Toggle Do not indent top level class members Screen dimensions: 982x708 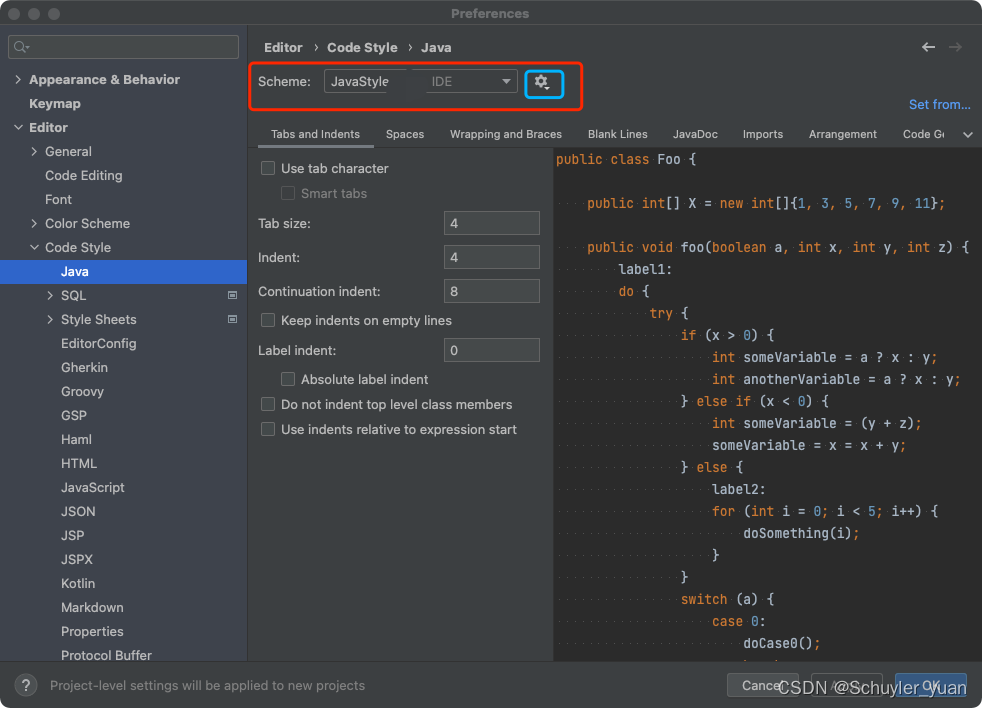coord(268,404)
